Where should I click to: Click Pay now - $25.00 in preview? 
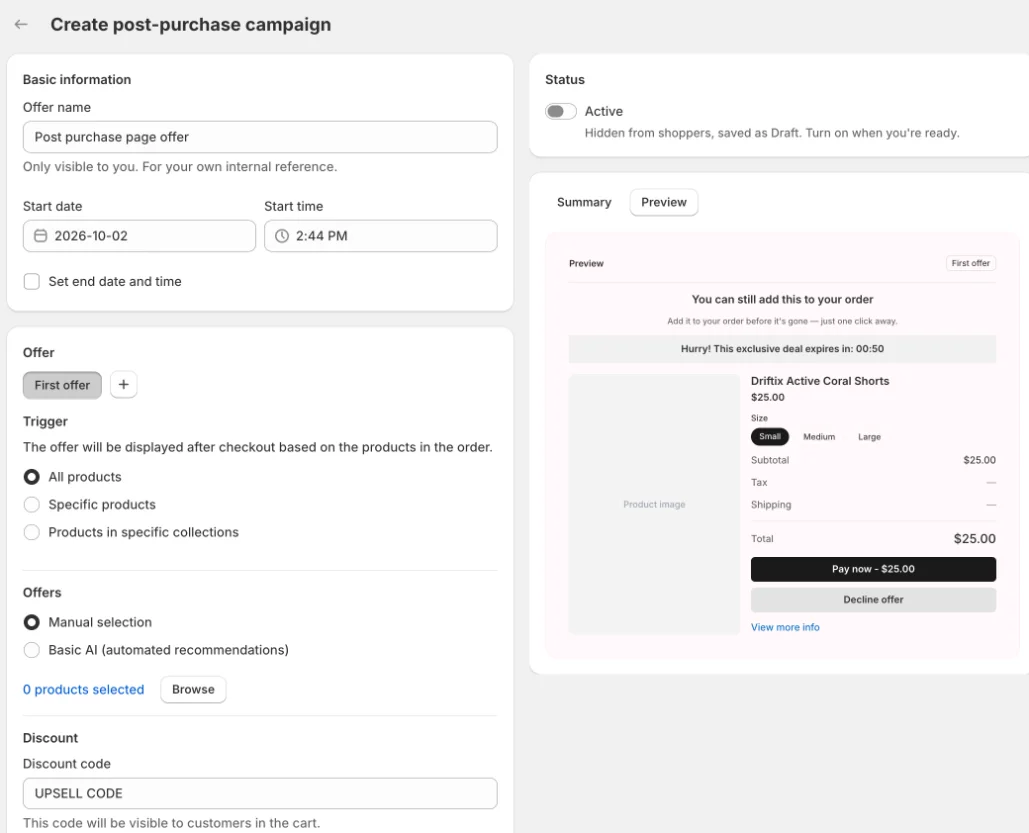873,569
